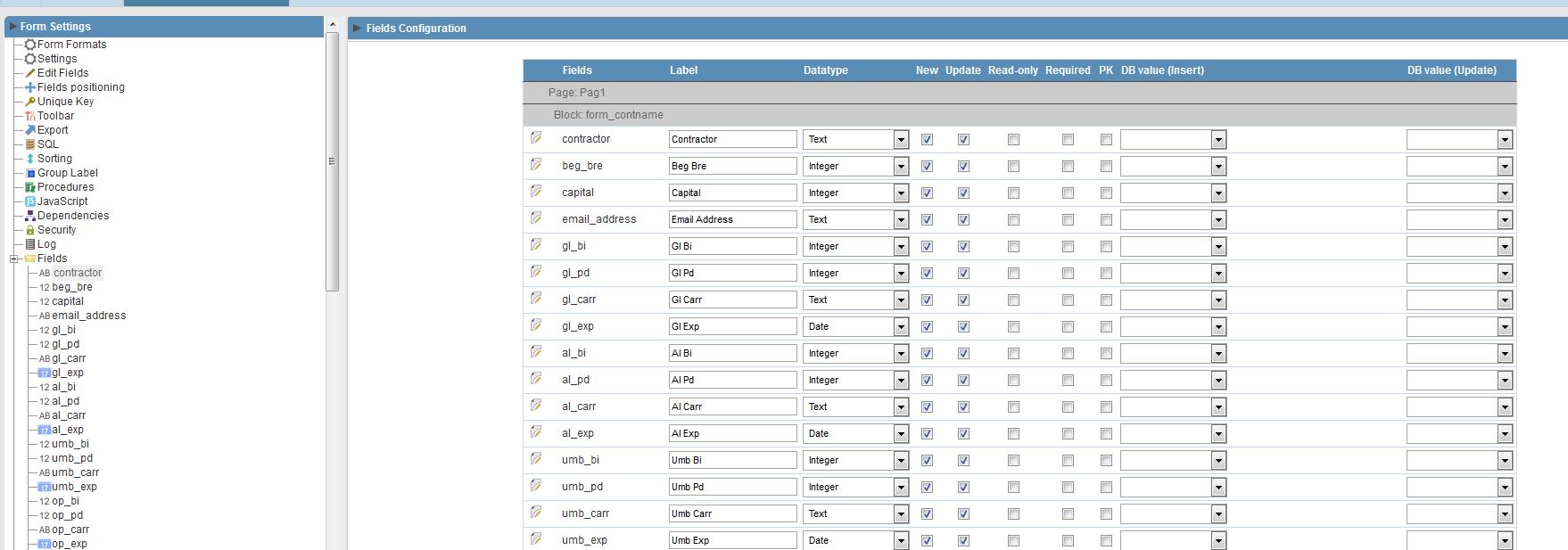Open Datatype dropdown for beg_bre
The height and width of the screenshot is (550, 1568).
tap(855, 167)
